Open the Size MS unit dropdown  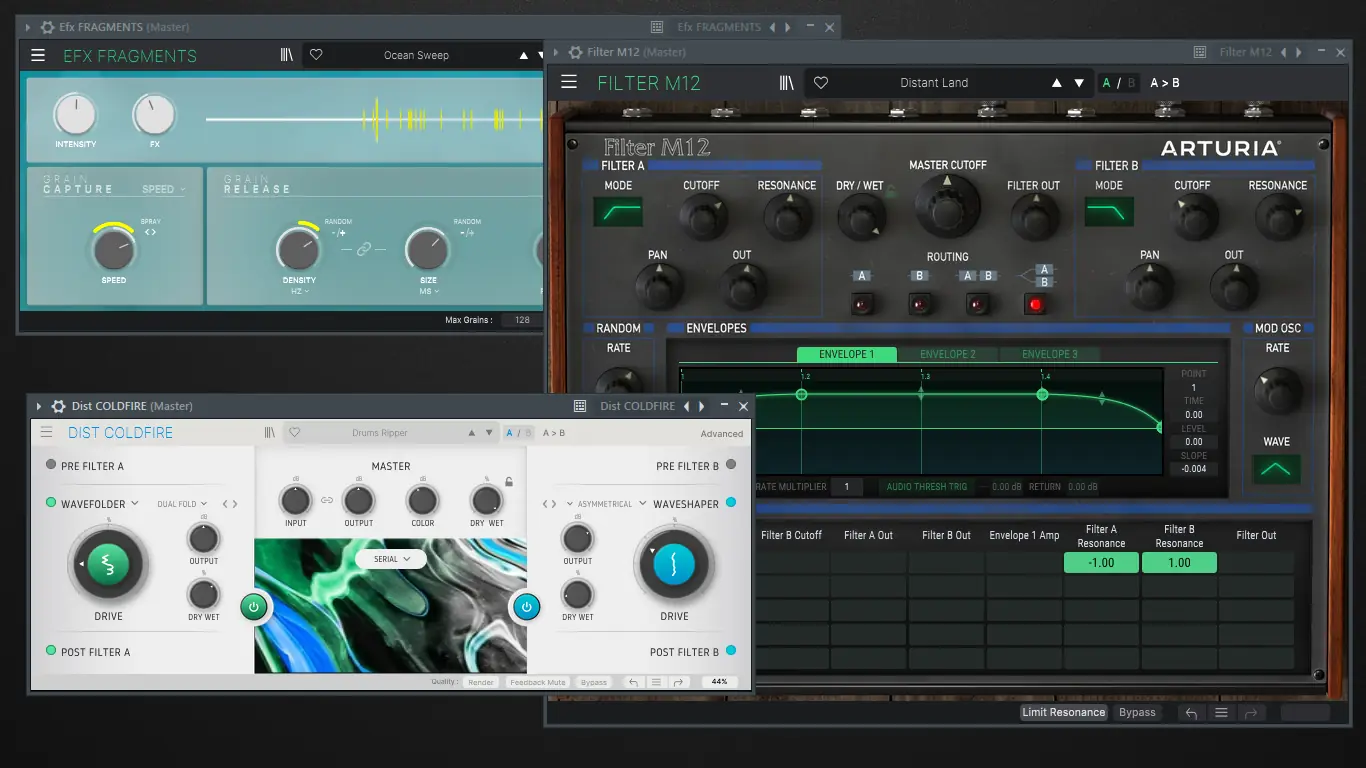428,291
